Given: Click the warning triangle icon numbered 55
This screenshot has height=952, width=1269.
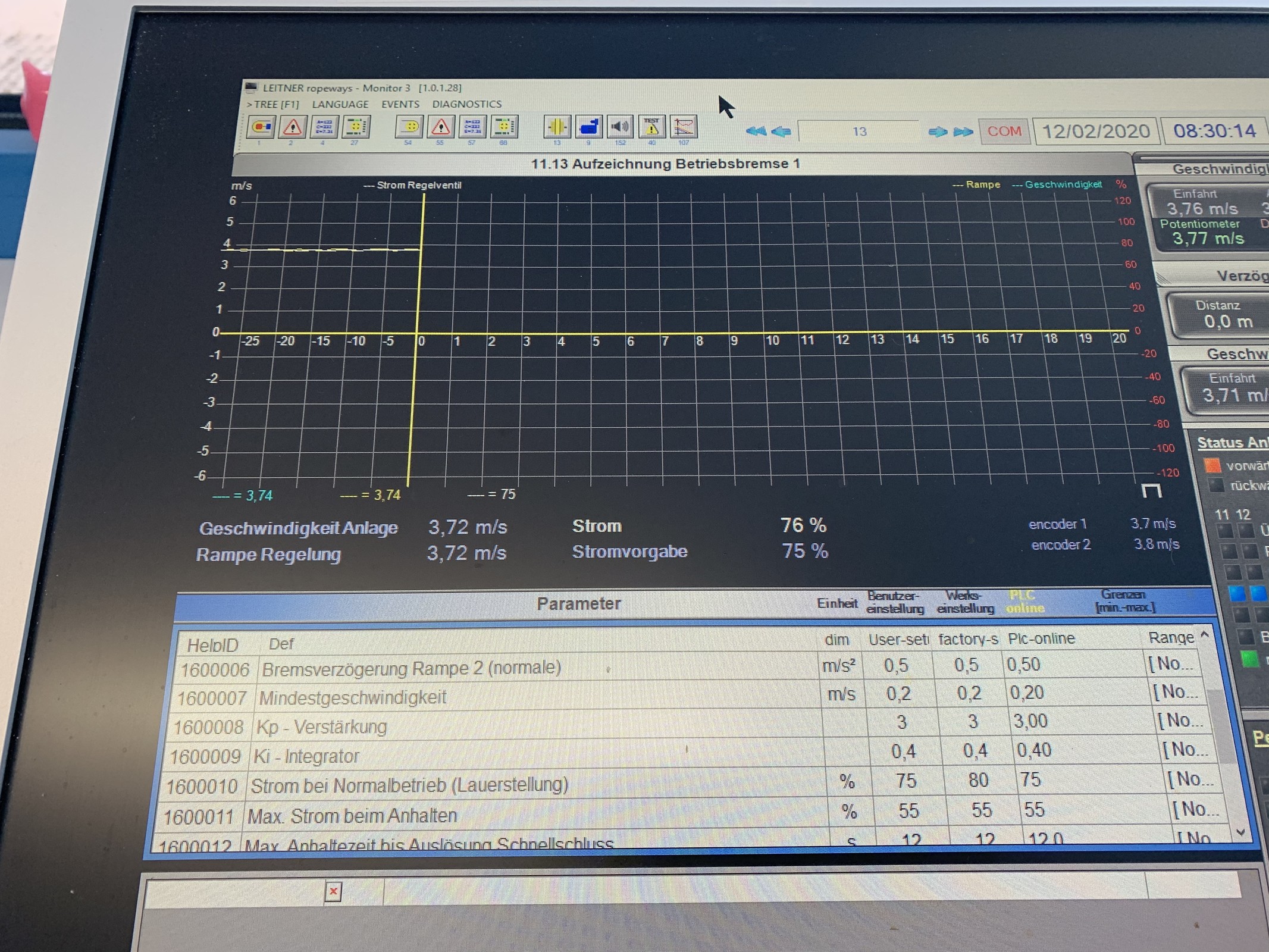Looking at the screenshot, I should point(440,127).
